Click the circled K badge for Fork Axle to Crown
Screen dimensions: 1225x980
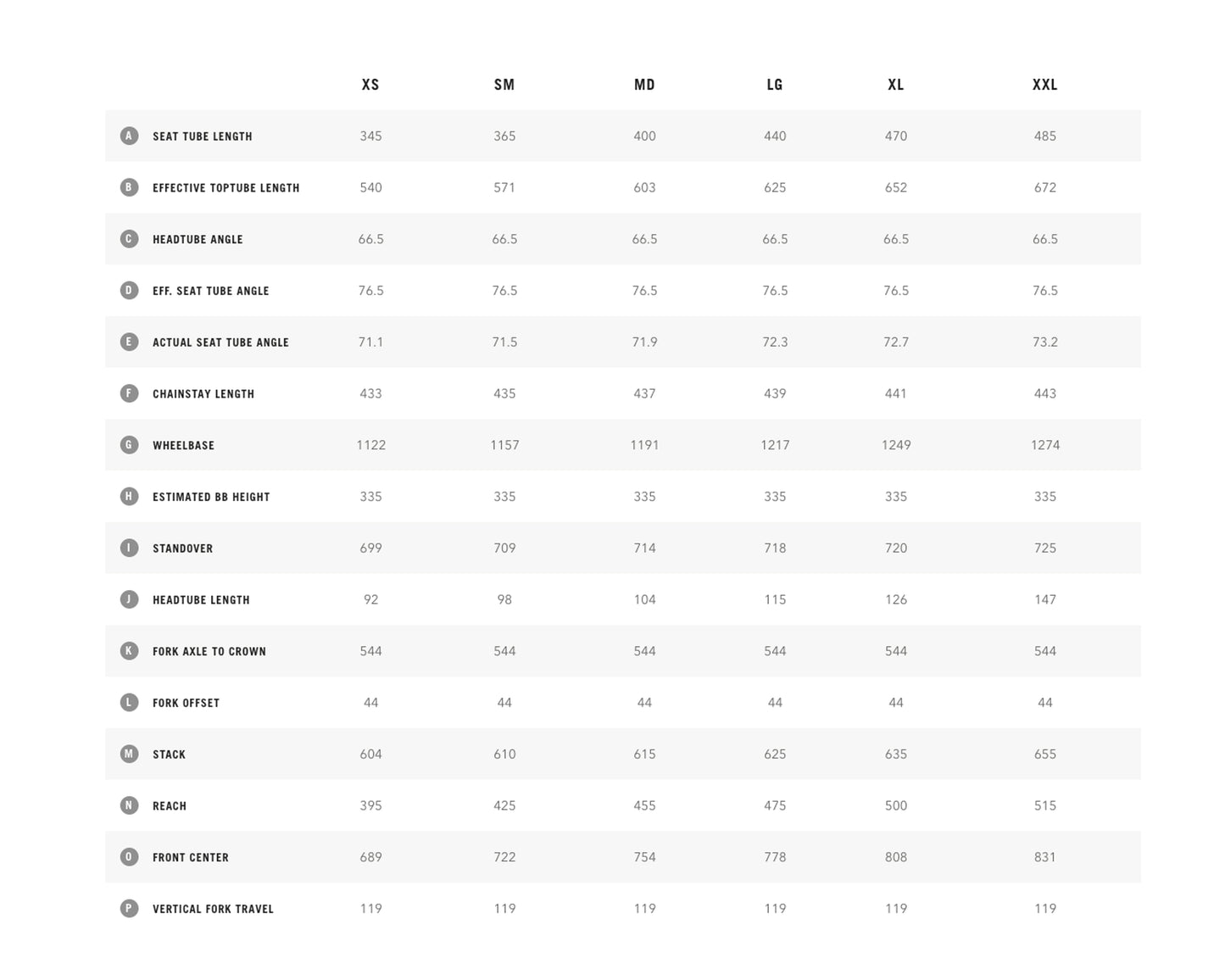[x=129, y=651]
